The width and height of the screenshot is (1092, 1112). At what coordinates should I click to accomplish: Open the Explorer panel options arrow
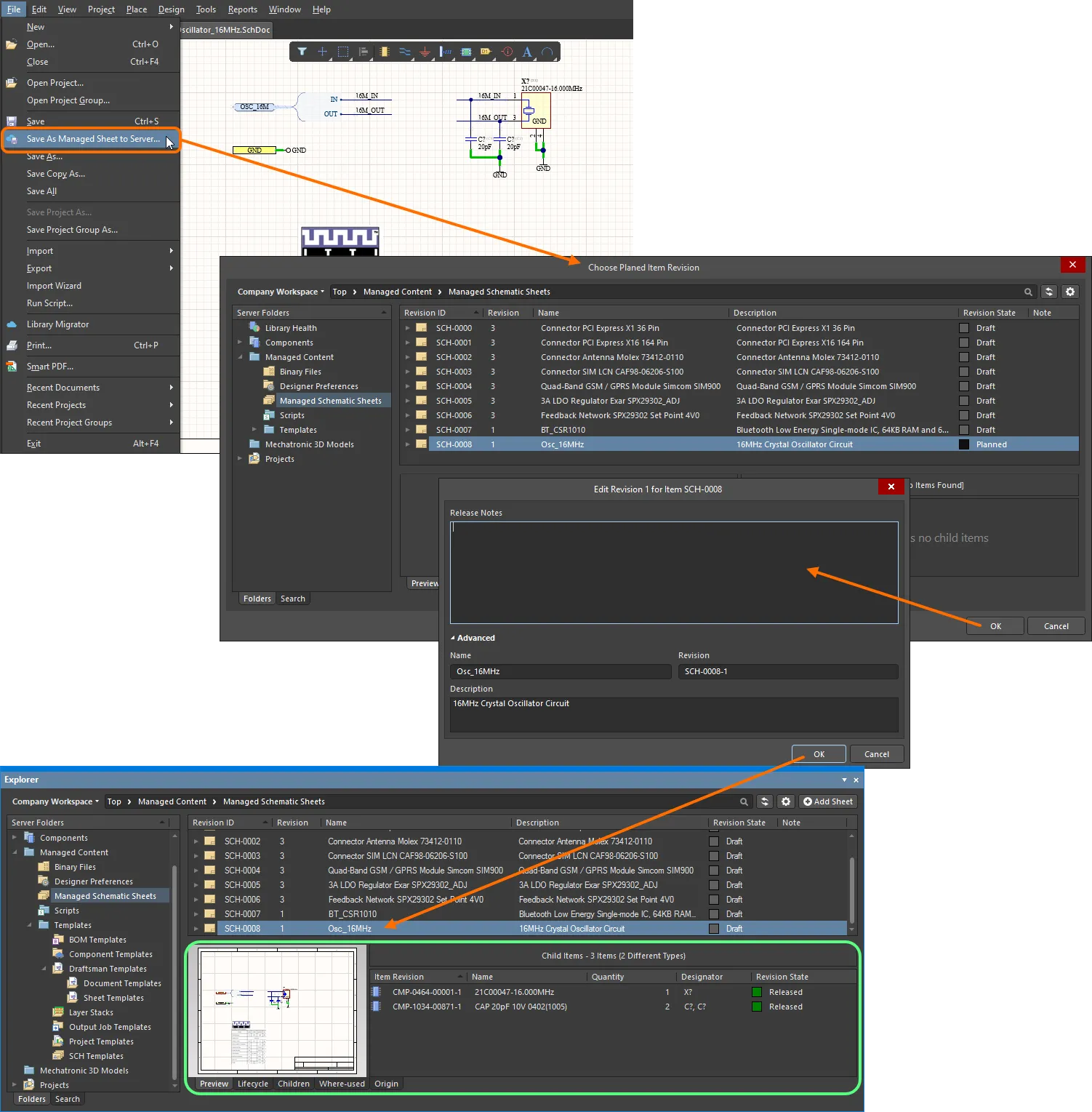[x=844, y=780]
